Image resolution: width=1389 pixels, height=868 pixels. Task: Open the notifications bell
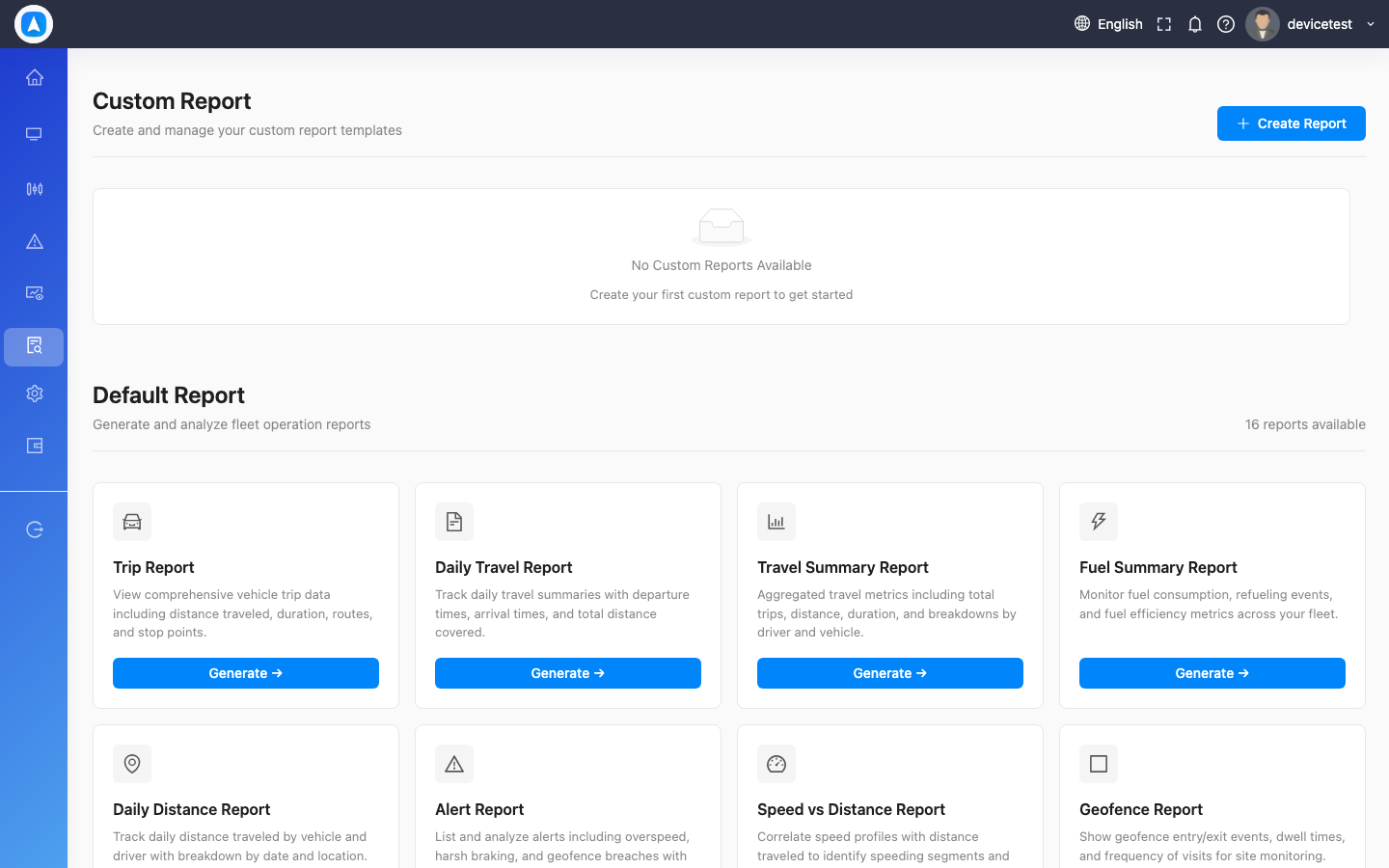click(x=1195, y=24)
